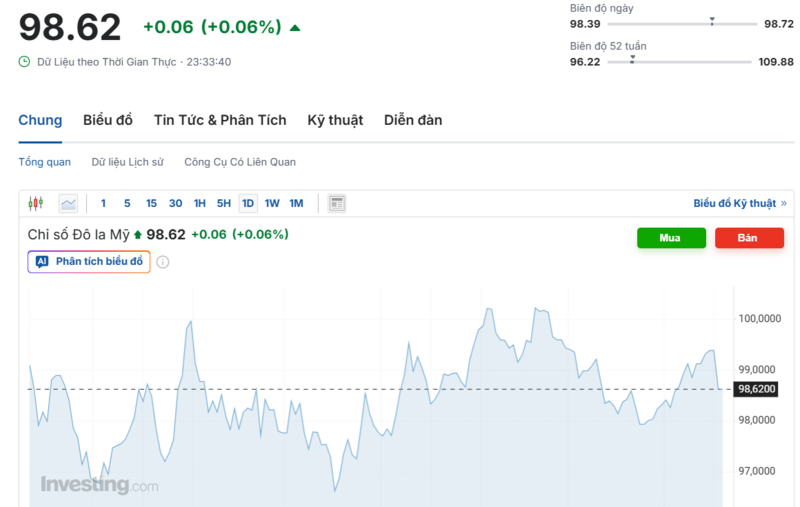Expand Biểu đồ Kỹ thuật via the double chevron
Screen dimensions: 800x507
[x=783, y=203]
